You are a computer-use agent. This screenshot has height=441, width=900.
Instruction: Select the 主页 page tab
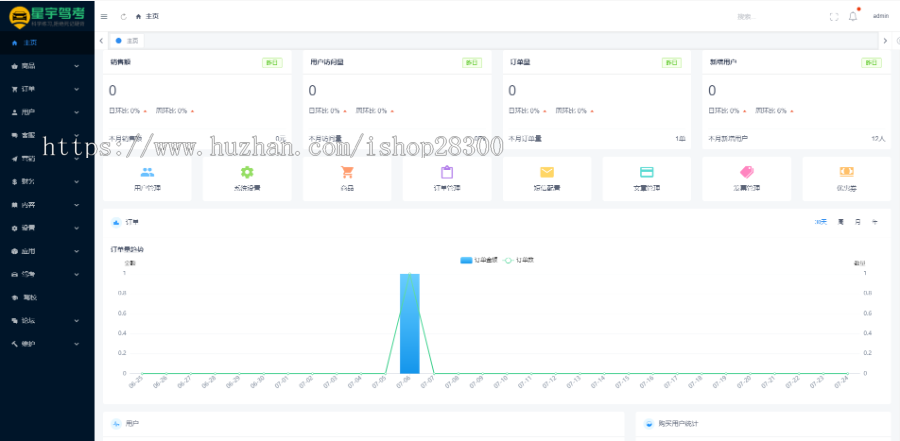coord(127,41)
